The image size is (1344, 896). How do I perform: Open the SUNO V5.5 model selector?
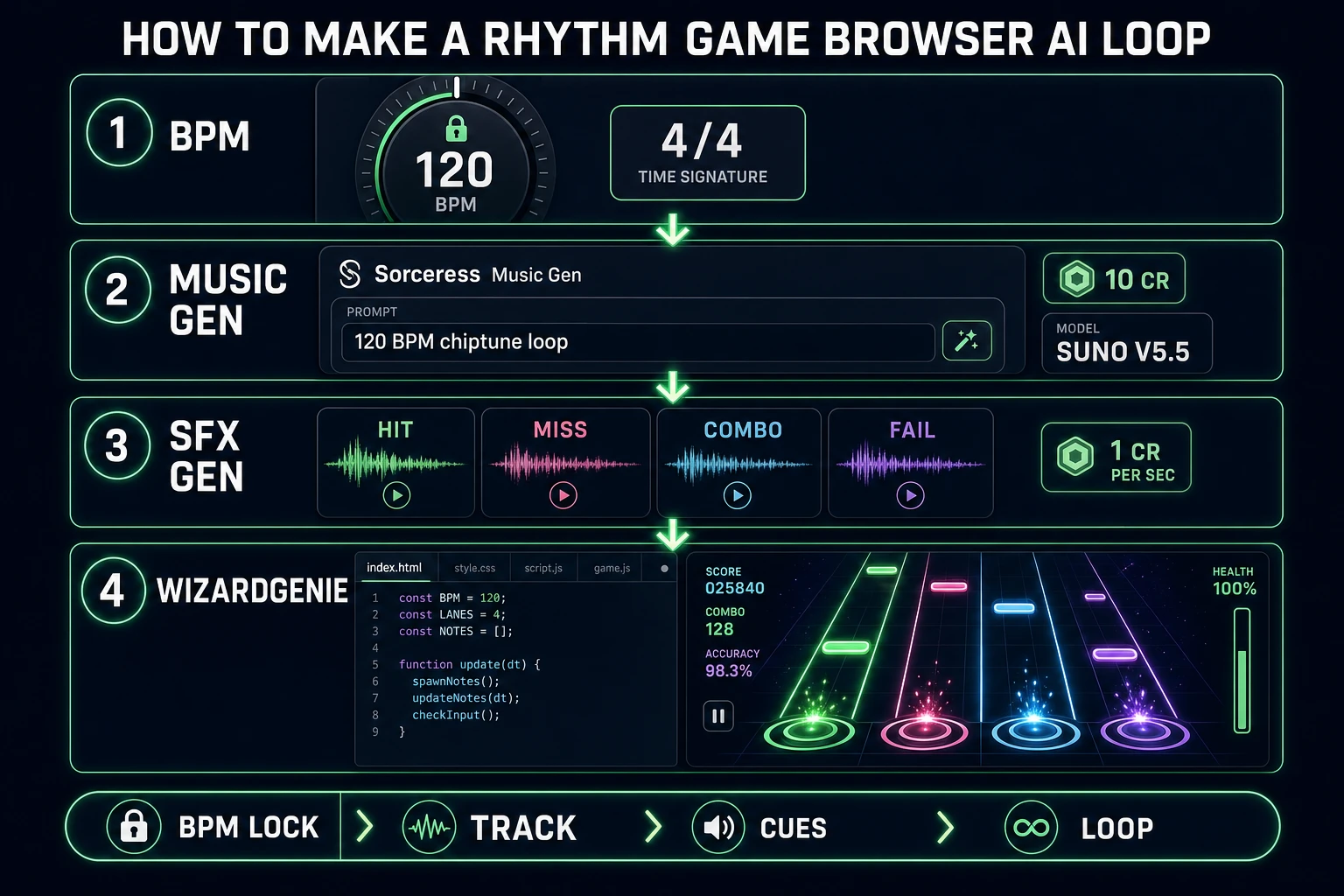(x=1127, y=343)
